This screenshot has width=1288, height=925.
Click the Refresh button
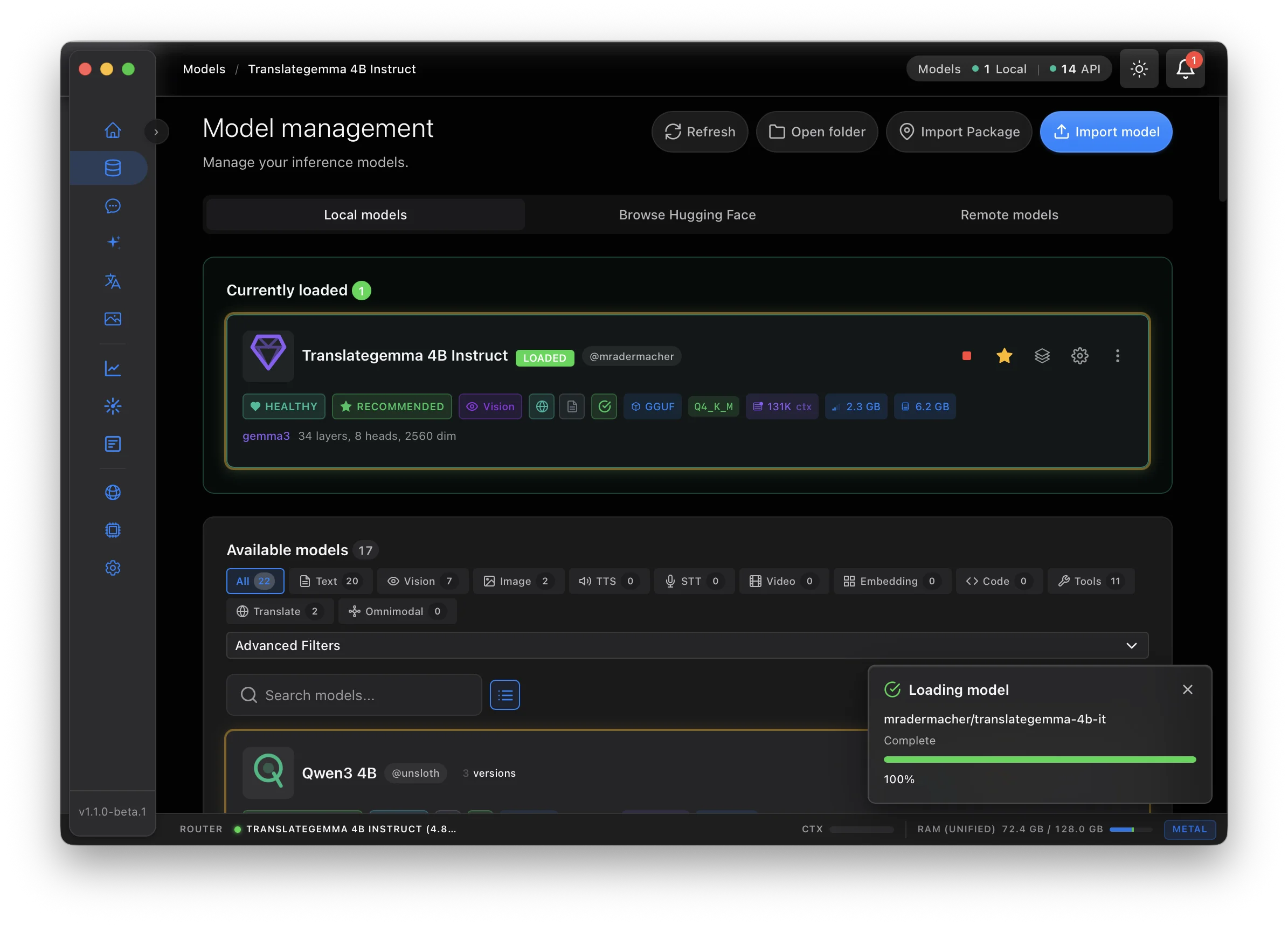point(700,132)
